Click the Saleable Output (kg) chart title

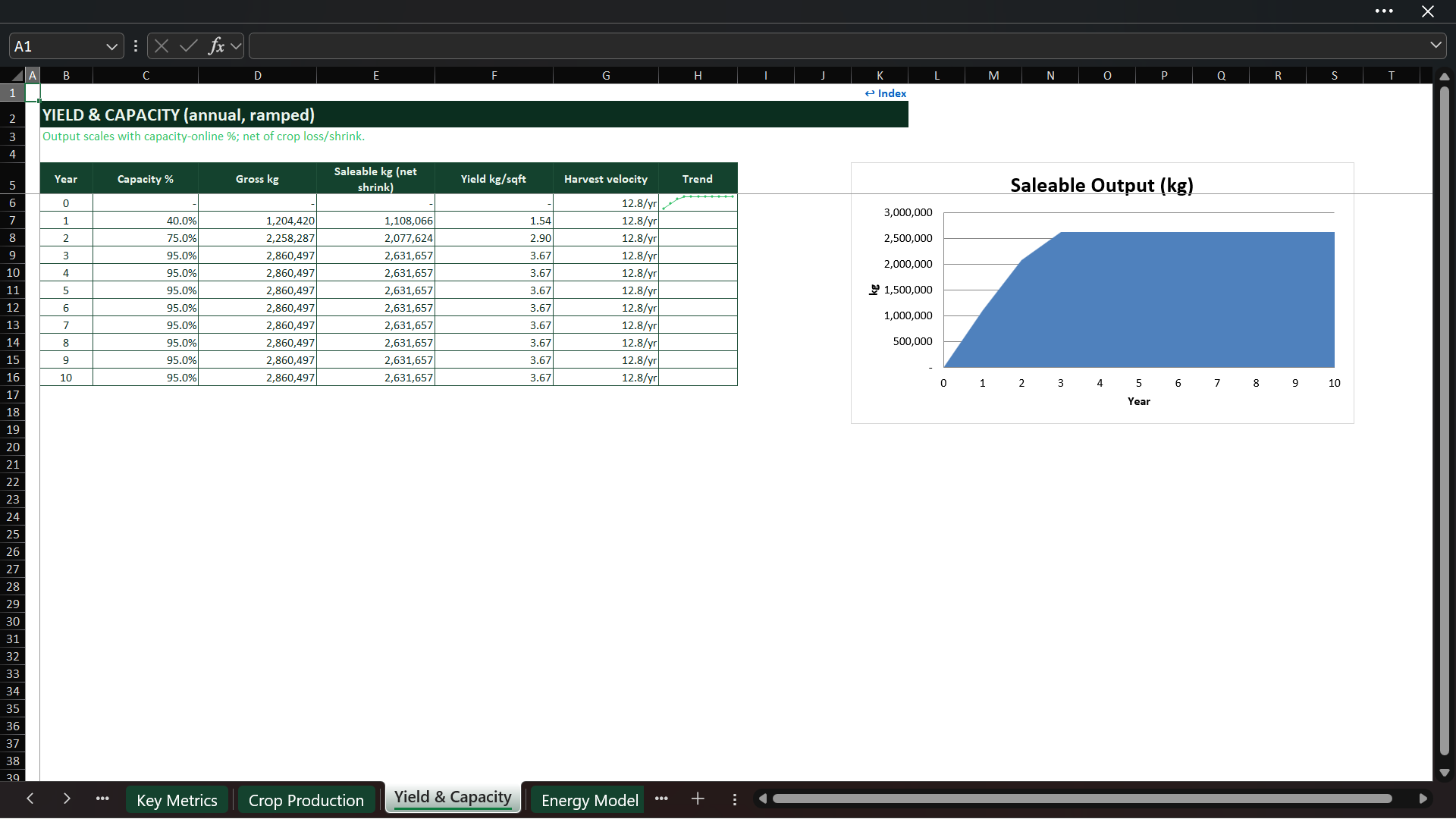[x=1102, y=186]
